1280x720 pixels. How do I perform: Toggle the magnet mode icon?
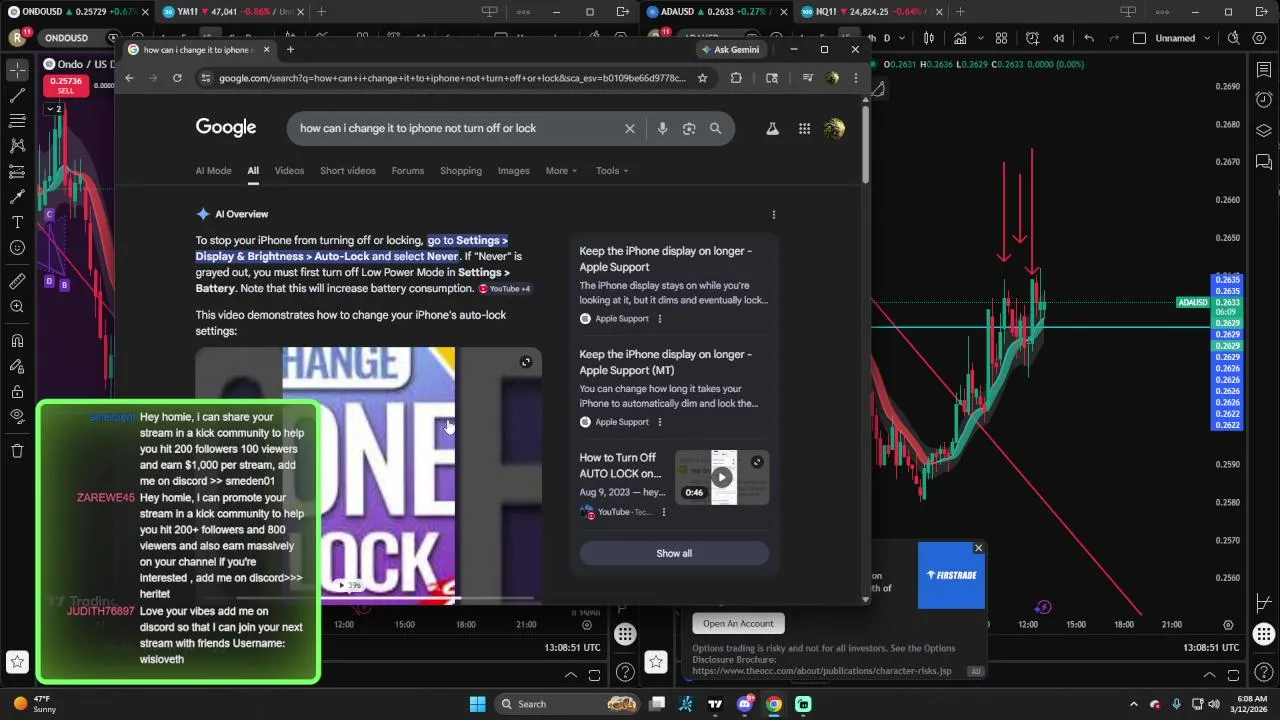[17, 341]
